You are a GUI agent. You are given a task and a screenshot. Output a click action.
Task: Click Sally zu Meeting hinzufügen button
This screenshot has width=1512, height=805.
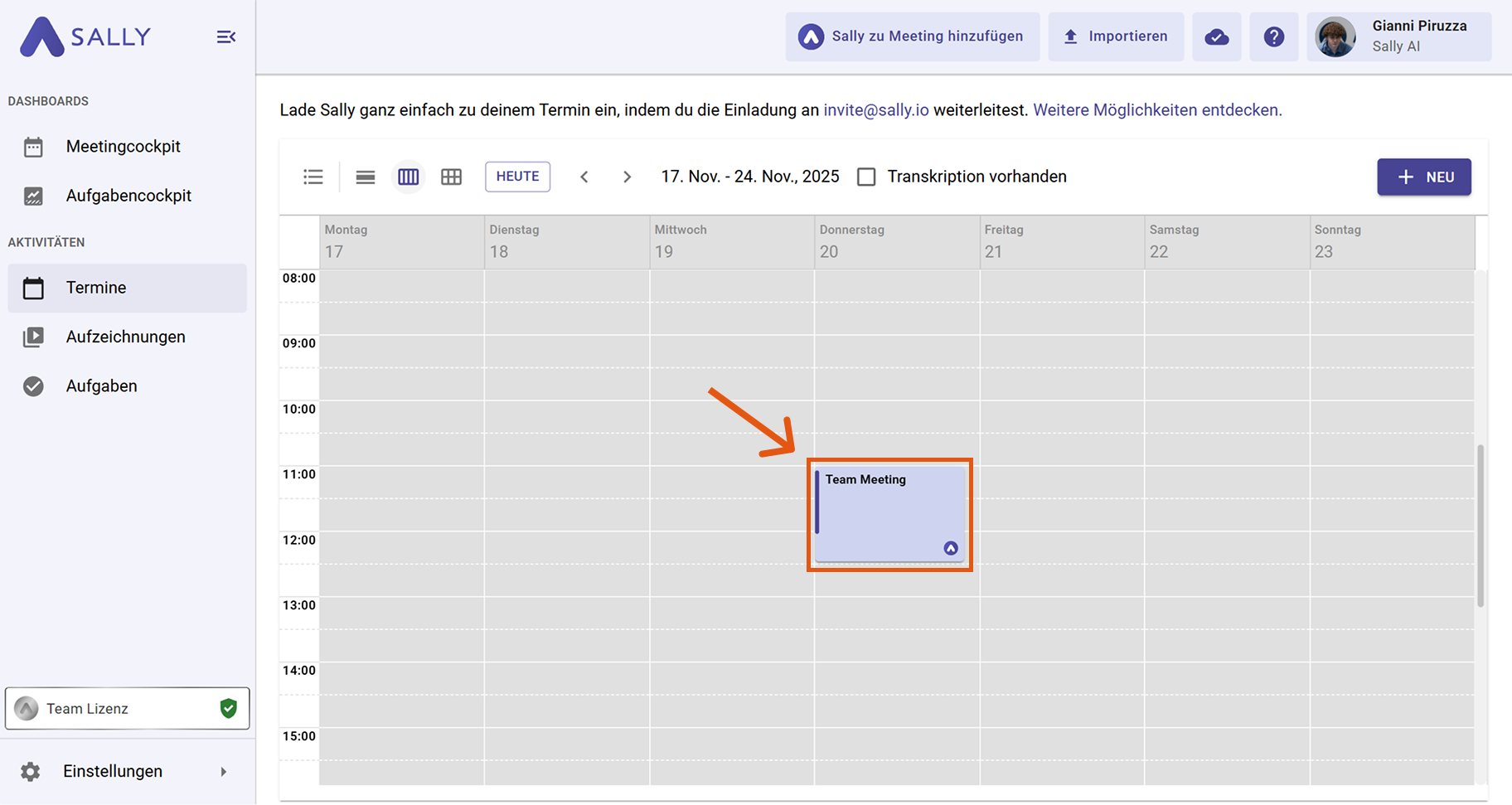tap(912, 36)
